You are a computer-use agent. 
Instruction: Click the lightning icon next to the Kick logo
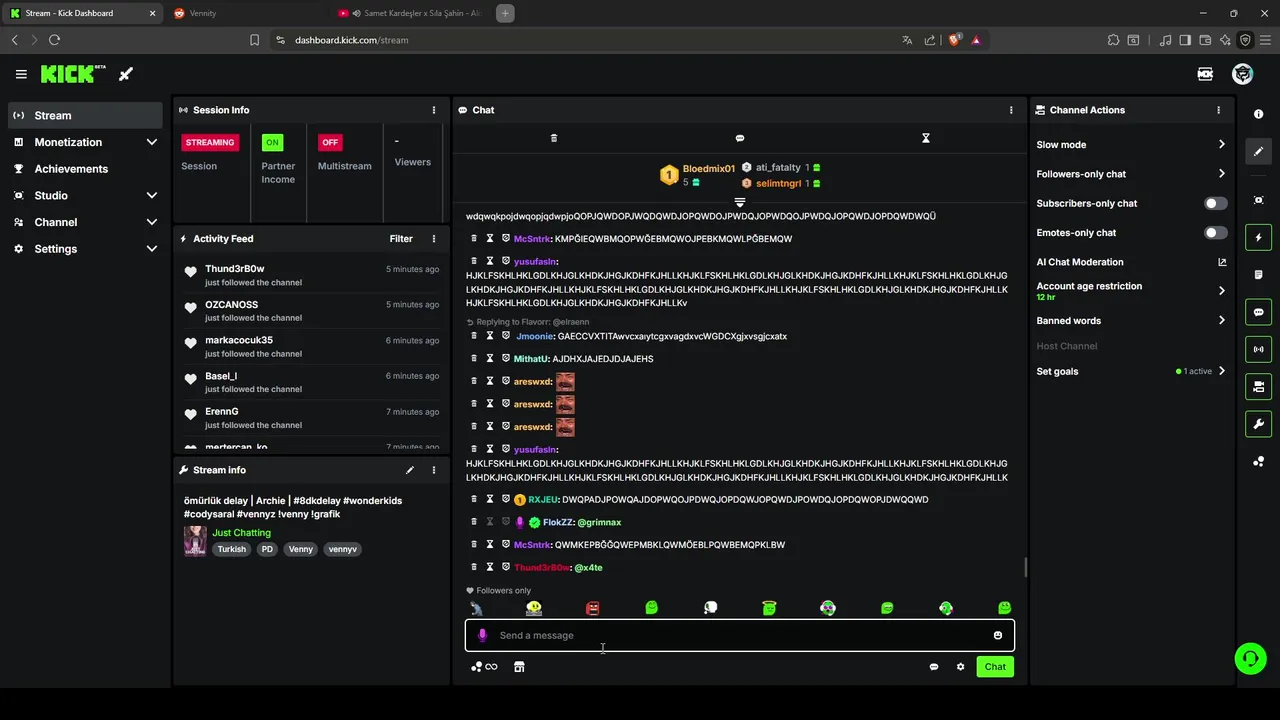(126, 74)
